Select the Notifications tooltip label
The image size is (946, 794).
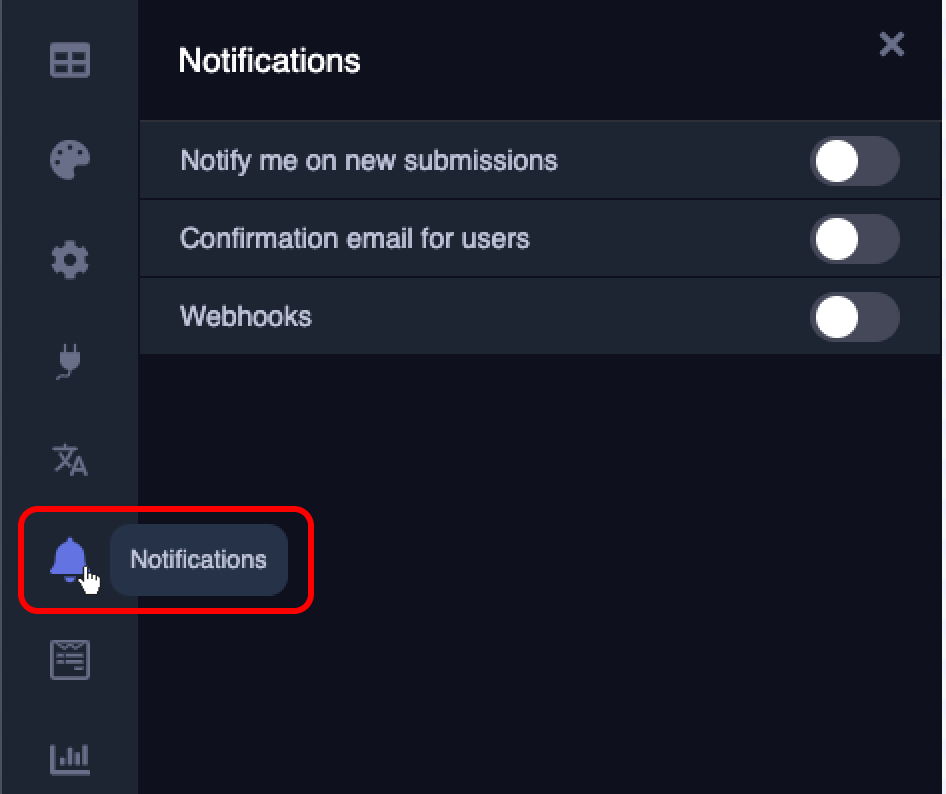pos(197,560)
